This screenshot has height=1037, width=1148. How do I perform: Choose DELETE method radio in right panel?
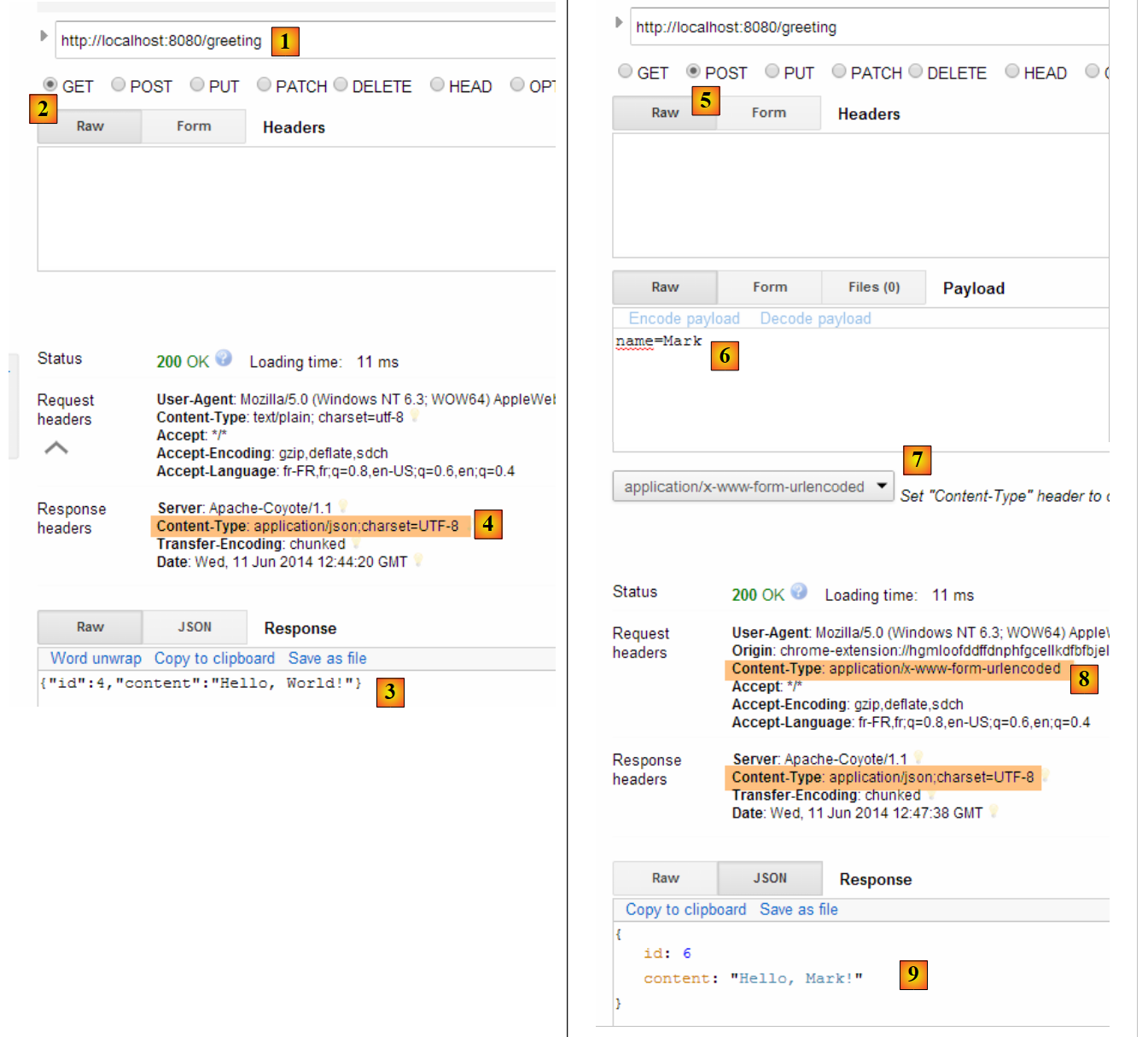916,71
